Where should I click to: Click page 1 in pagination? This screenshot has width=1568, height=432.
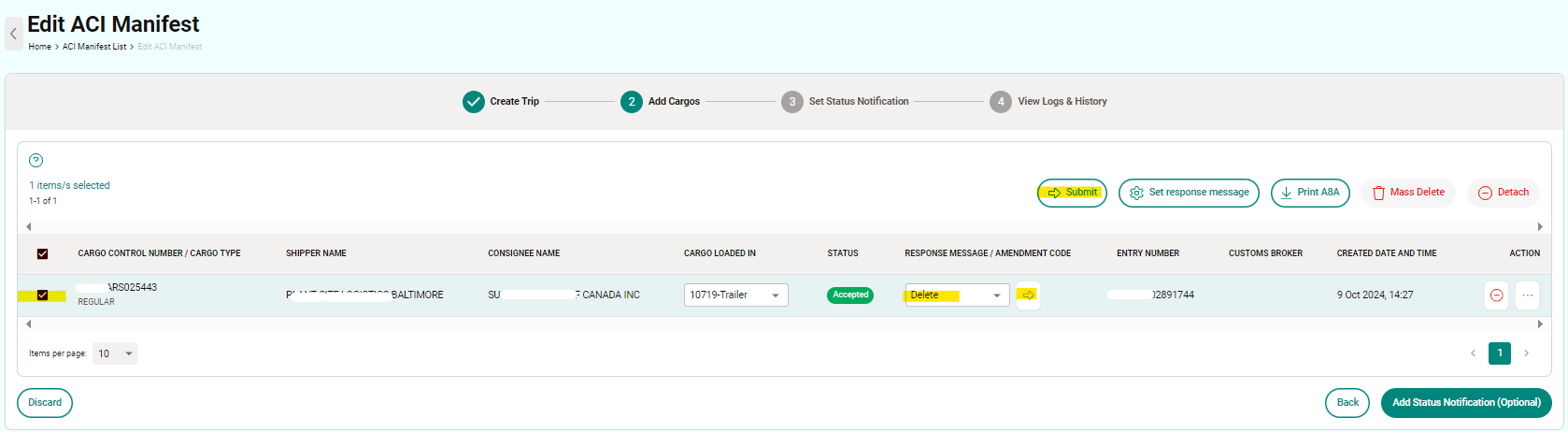tap(1499, 353)
